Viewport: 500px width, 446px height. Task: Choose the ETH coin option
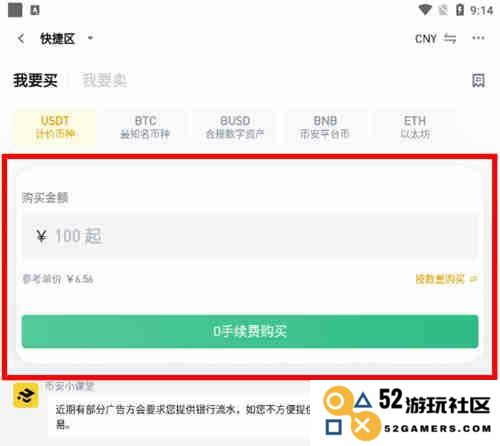(x=415, y=127)
